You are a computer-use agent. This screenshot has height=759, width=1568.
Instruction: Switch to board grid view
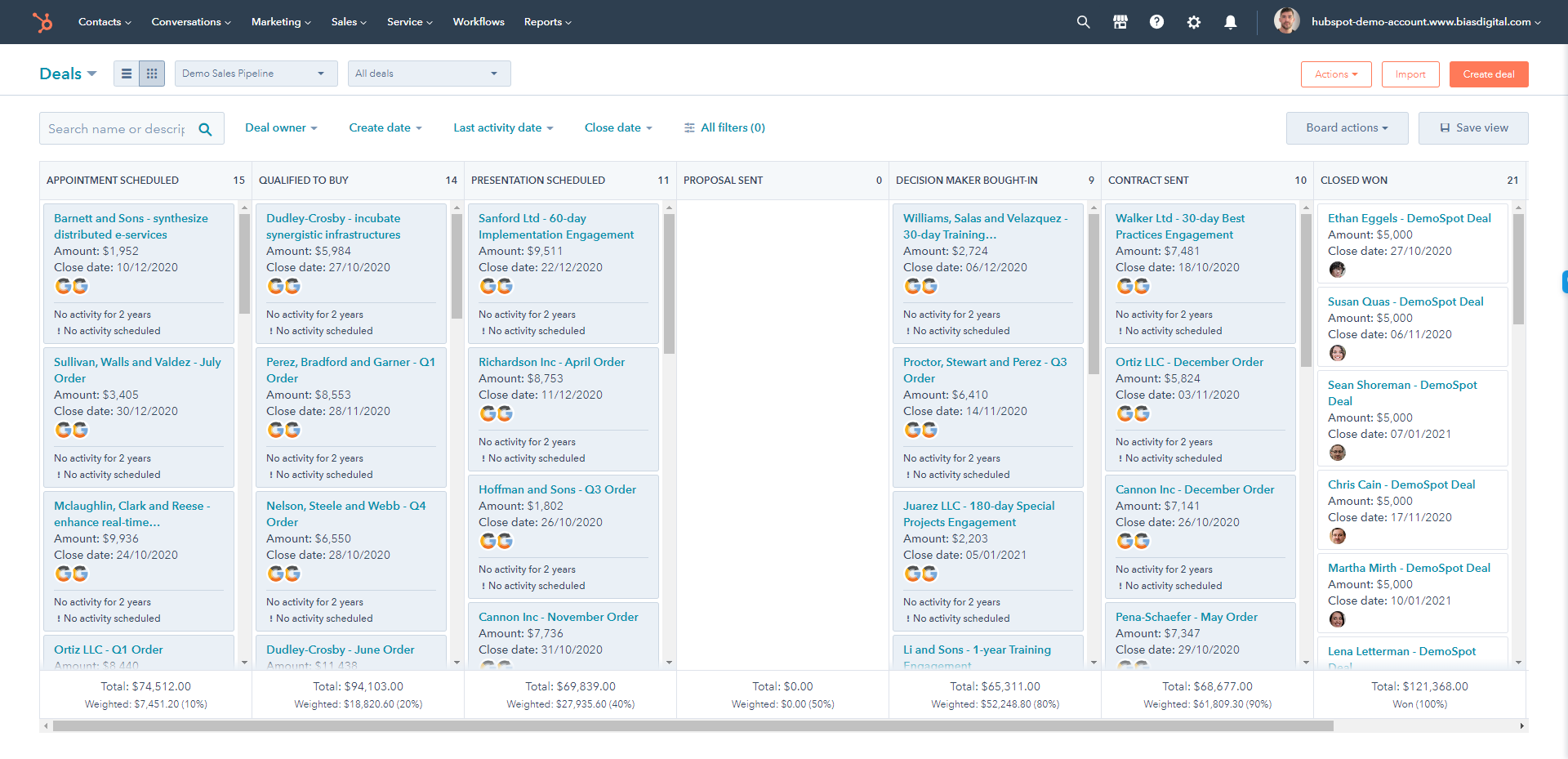[x=152, y=74]
